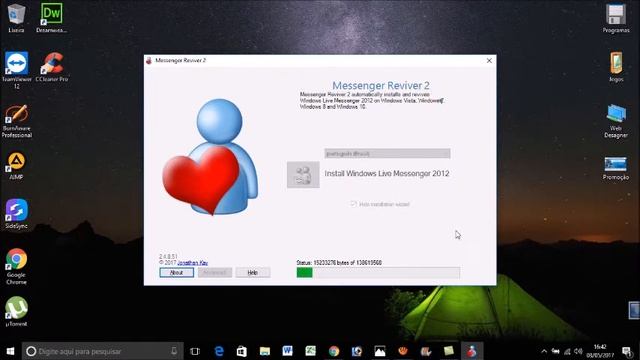The height and width of the screenshot is (360, 640).
Task: Click the Windows search box
Action: (x=102, y=351)
